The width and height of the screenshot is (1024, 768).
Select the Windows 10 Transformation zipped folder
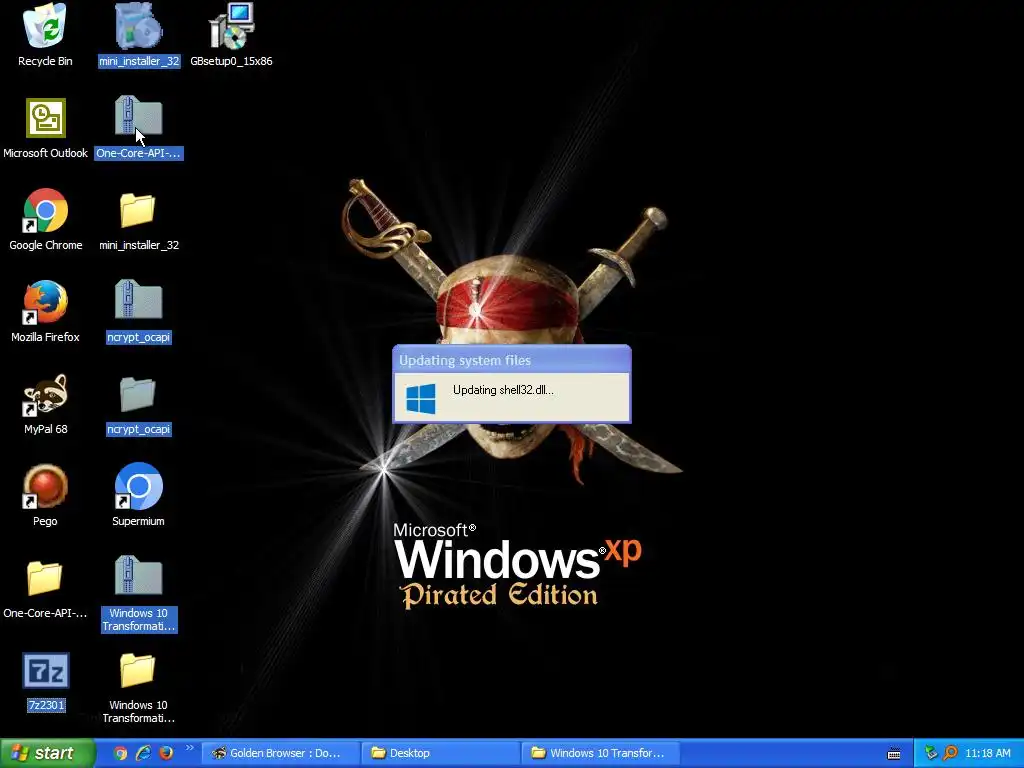point(138,593)
